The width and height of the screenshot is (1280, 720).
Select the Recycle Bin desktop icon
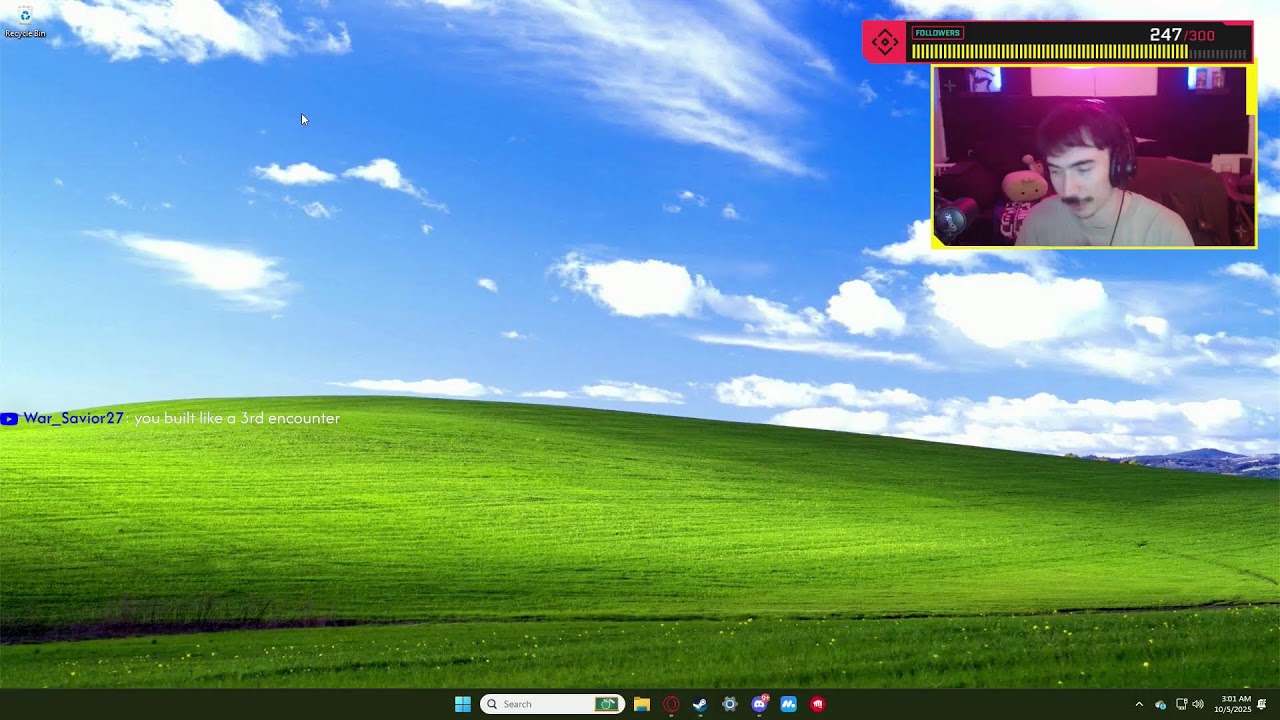click(25, 22)
